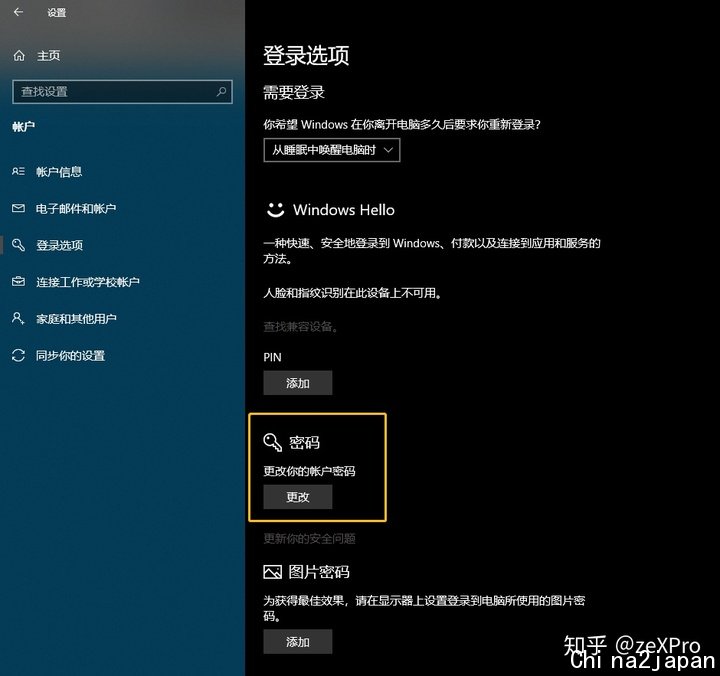
Task: Click the back arrow in Settings header
Action: (x=18, y=12)
